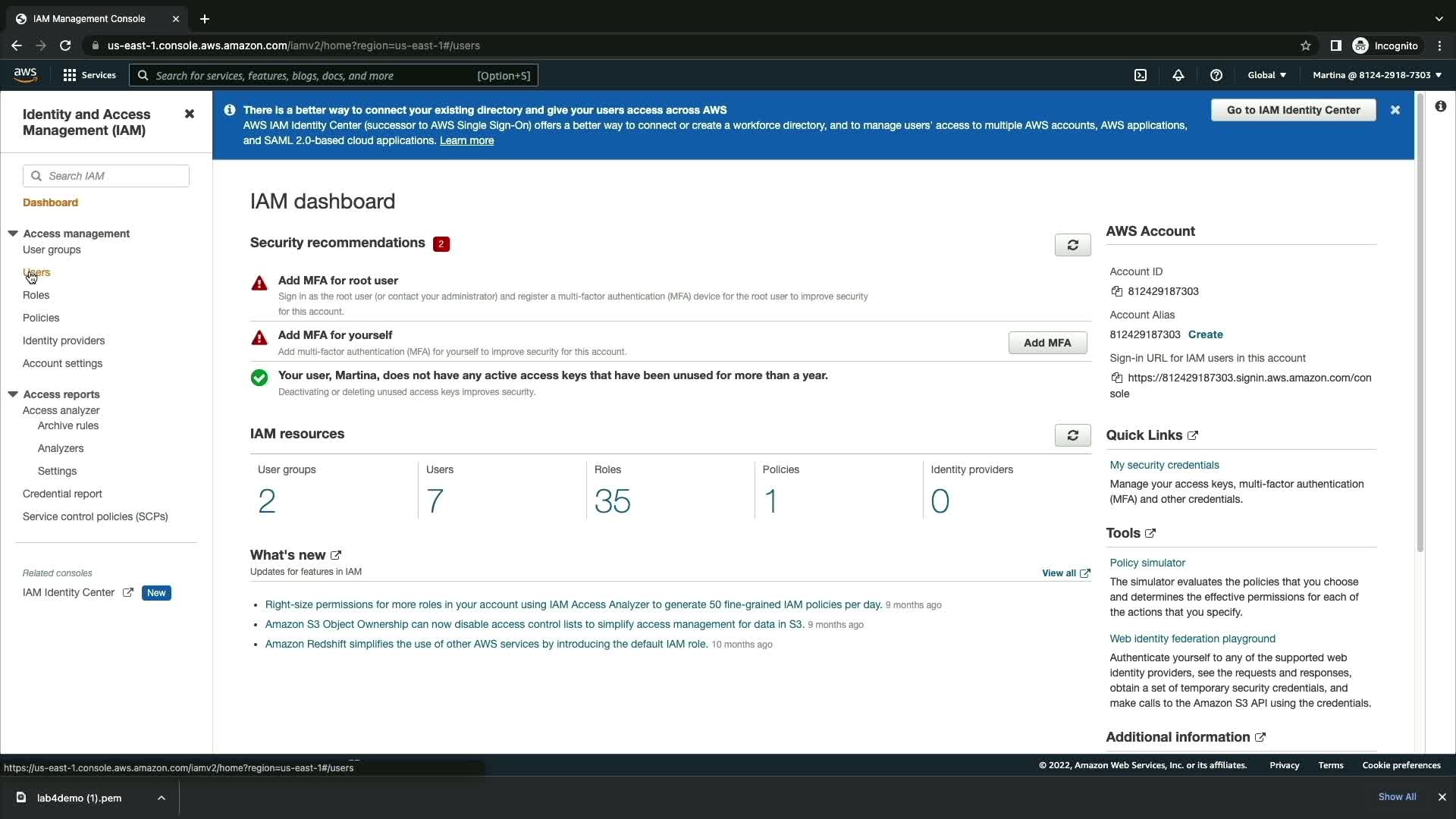The height and width of the screenshot is (819, 1456).
Task: Click the Go to IAM Identity Center button
Action: (1292, 110)
